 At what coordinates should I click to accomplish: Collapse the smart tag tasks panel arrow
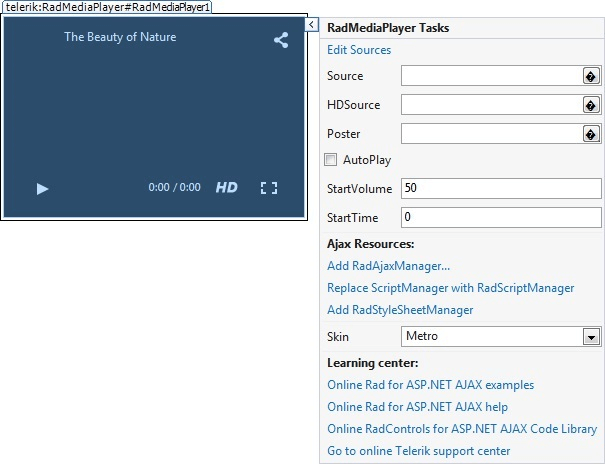point(311,24)
